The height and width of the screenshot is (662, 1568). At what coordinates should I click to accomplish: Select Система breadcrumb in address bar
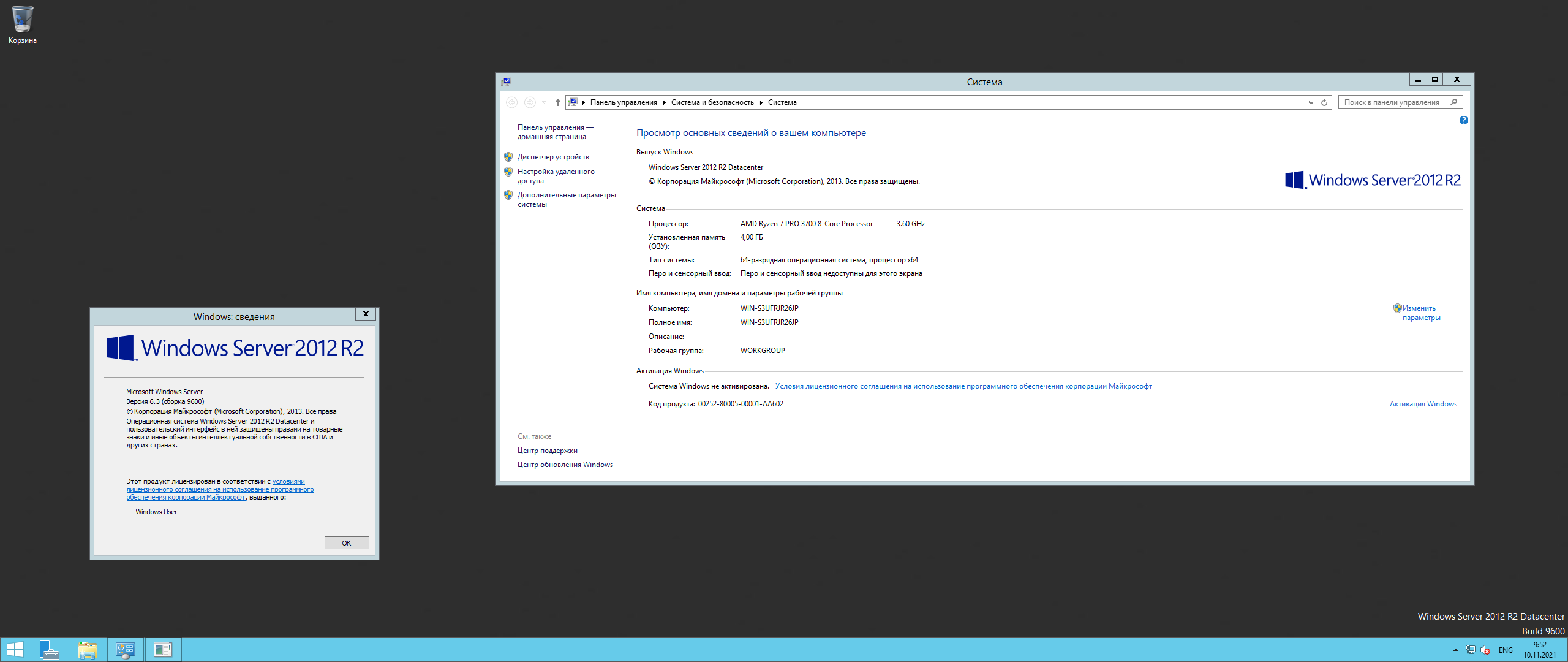(x=782, y=102)
